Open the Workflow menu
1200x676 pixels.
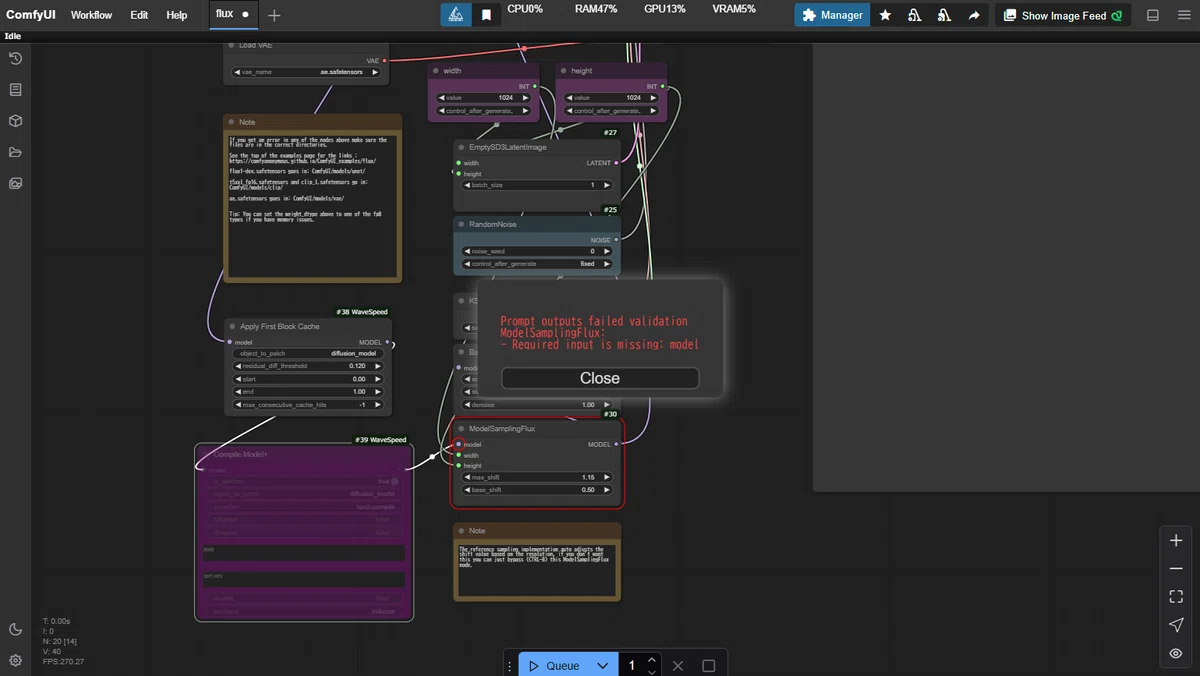pyautogui.click(x=91, y=15)
